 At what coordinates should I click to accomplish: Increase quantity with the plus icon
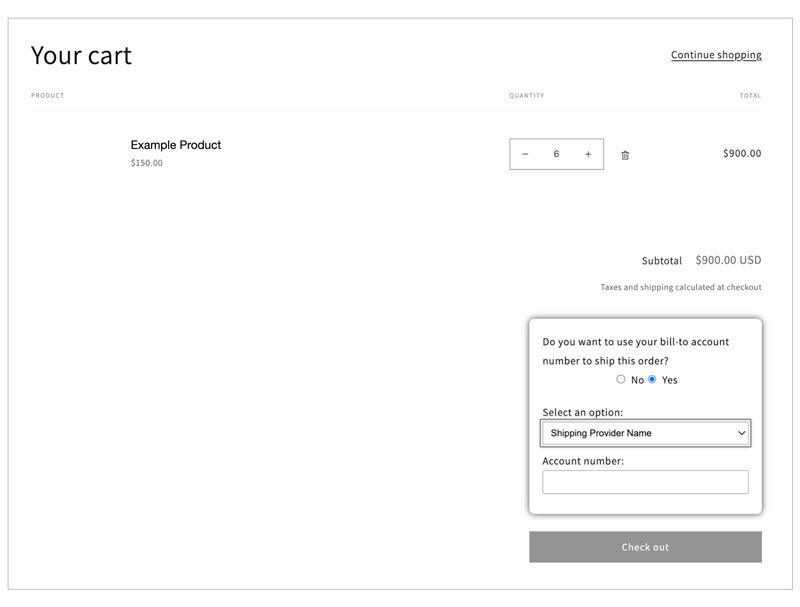(588, 154)
